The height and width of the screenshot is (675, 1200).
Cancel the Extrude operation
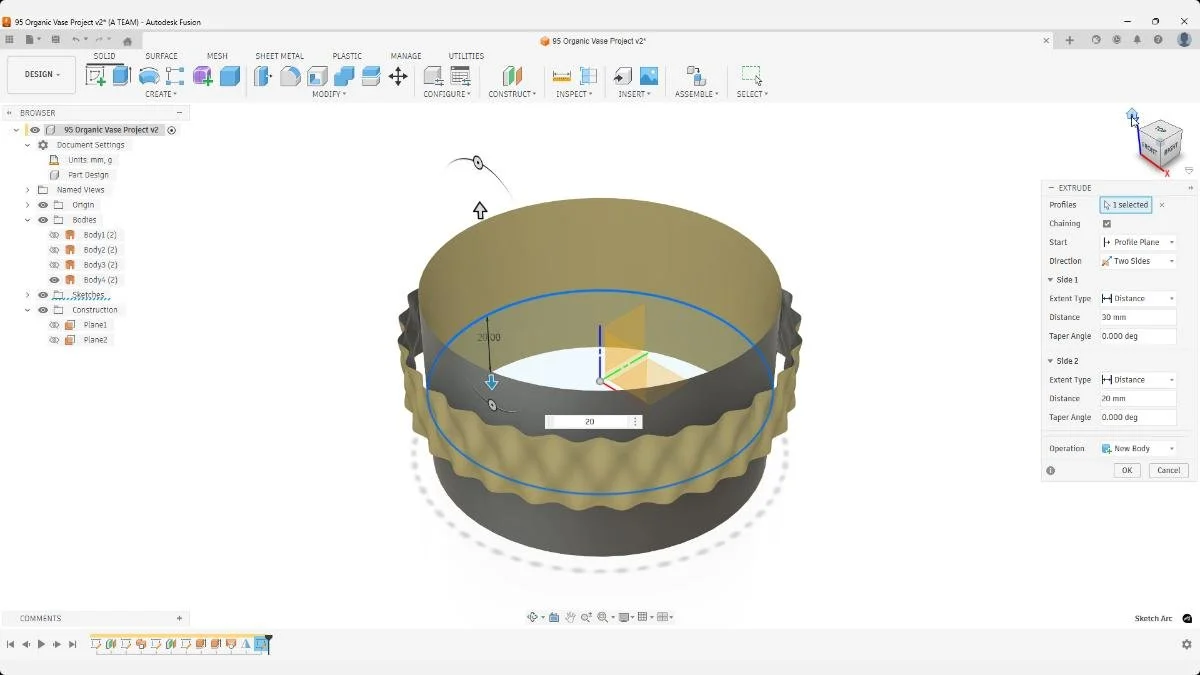[x=1168, y=470]
